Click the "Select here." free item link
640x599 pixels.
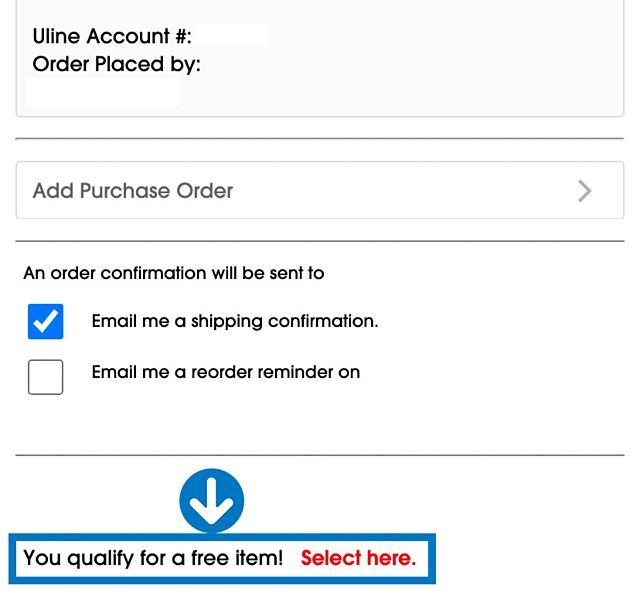[358, 558]
